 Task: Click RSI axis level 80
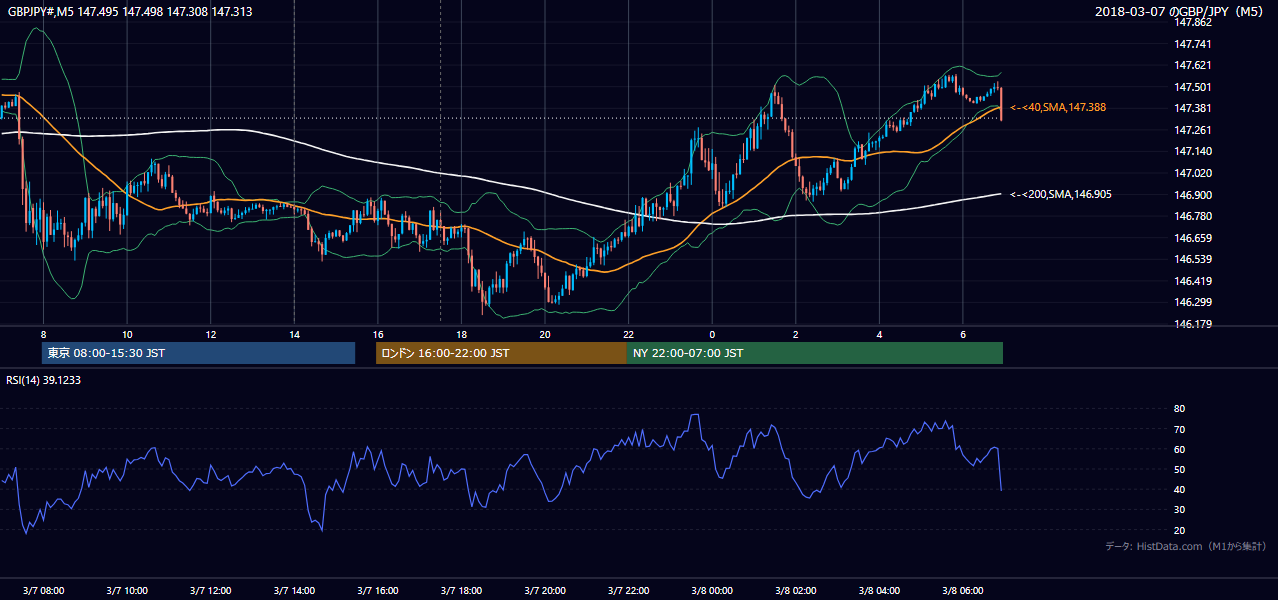1179,409
